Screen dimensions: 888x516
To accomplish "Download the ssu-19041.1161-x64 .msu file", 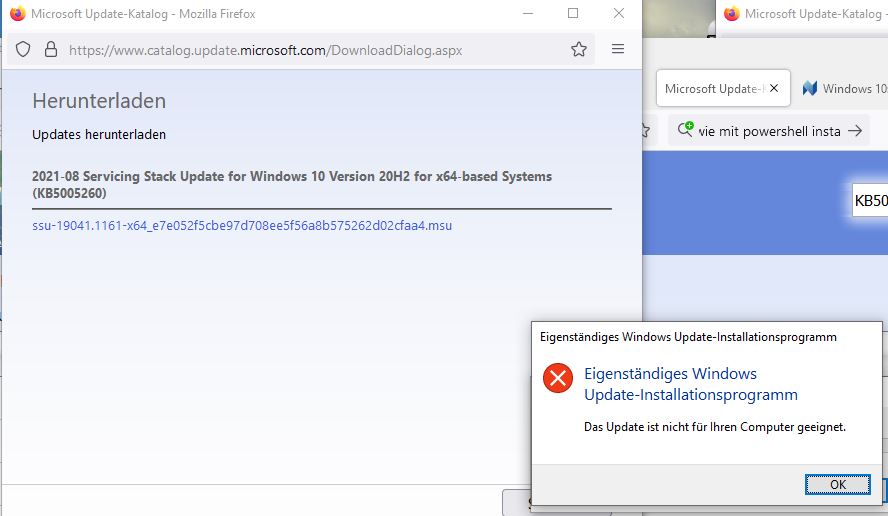I will pos(242,225).
